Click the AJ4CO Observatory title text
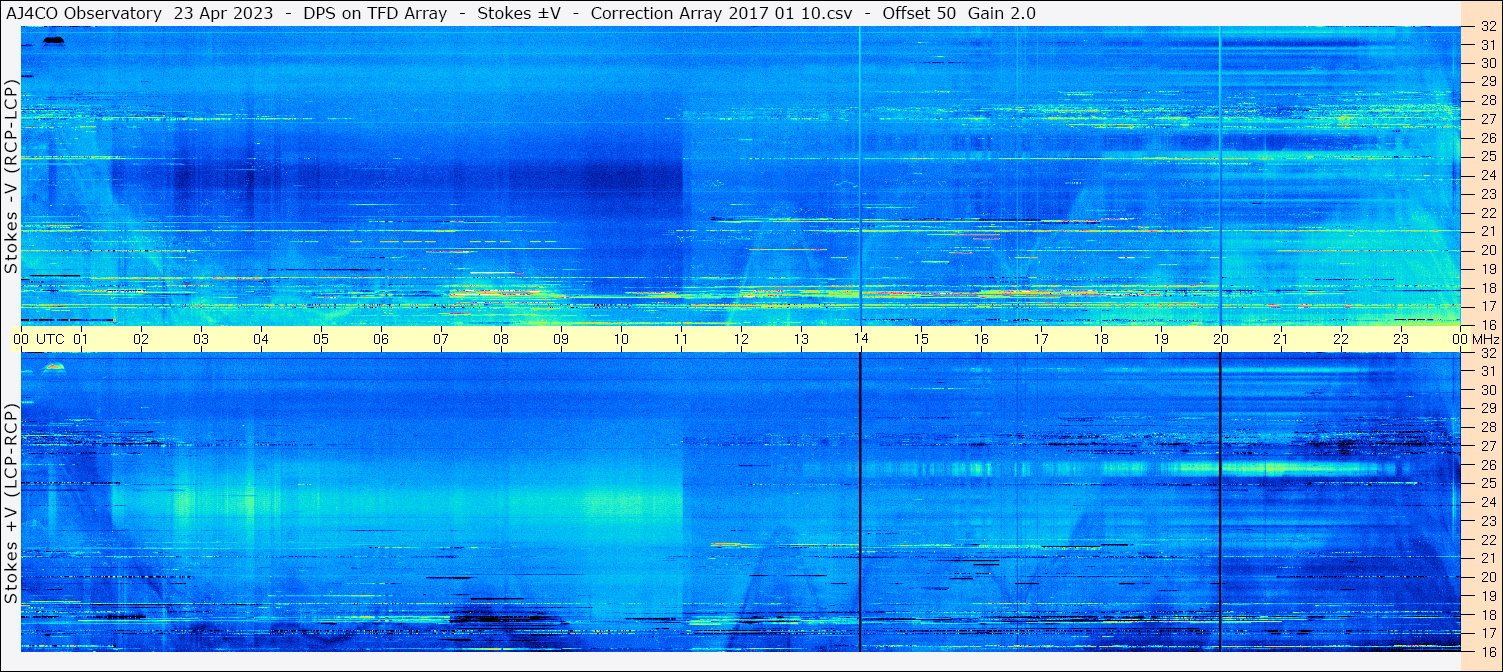 click(84, 14)
